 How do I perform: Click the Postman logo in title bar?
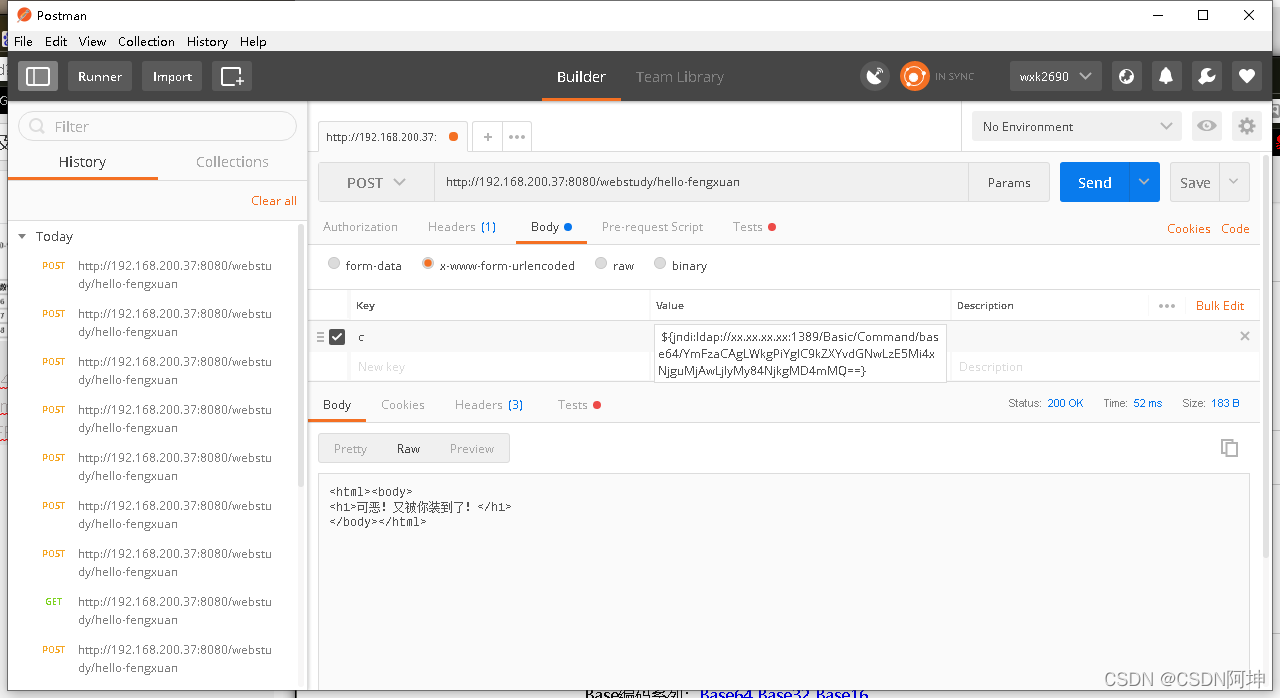(x=25, y=15)
